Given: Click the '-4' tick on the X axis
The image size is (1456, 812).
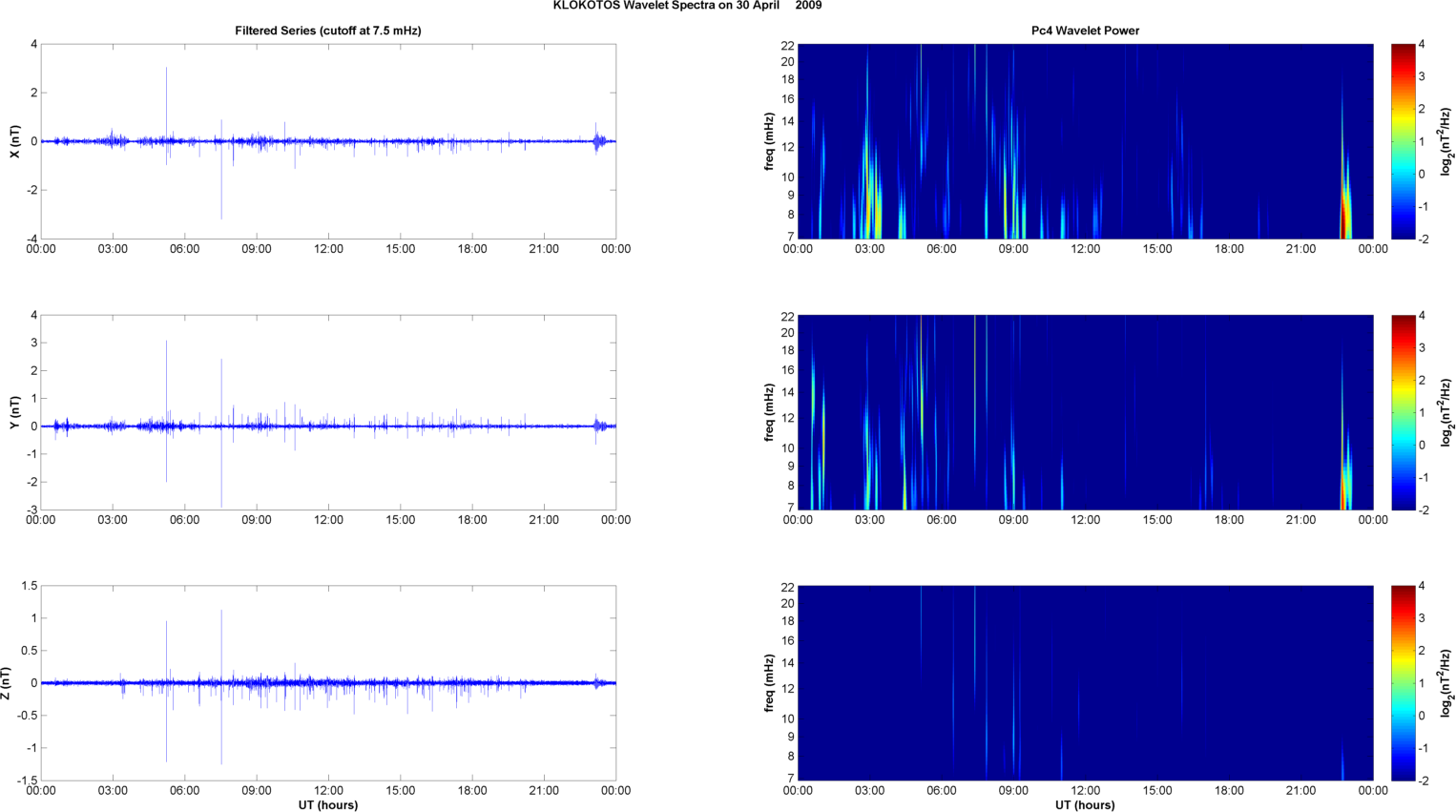Looking at the screenshot, I should tap(31, 239).
